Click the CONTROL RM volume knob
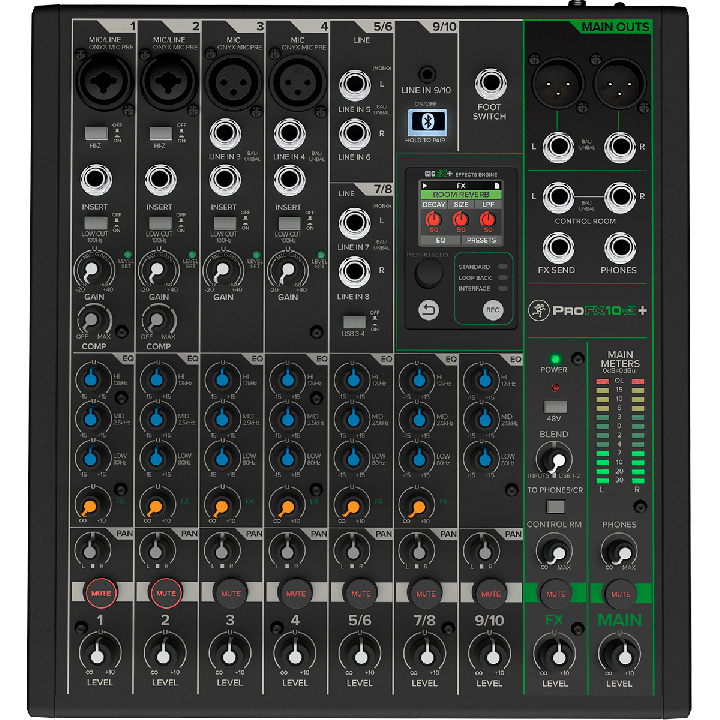Screen dimensions: 720x720 click(555, 551)
